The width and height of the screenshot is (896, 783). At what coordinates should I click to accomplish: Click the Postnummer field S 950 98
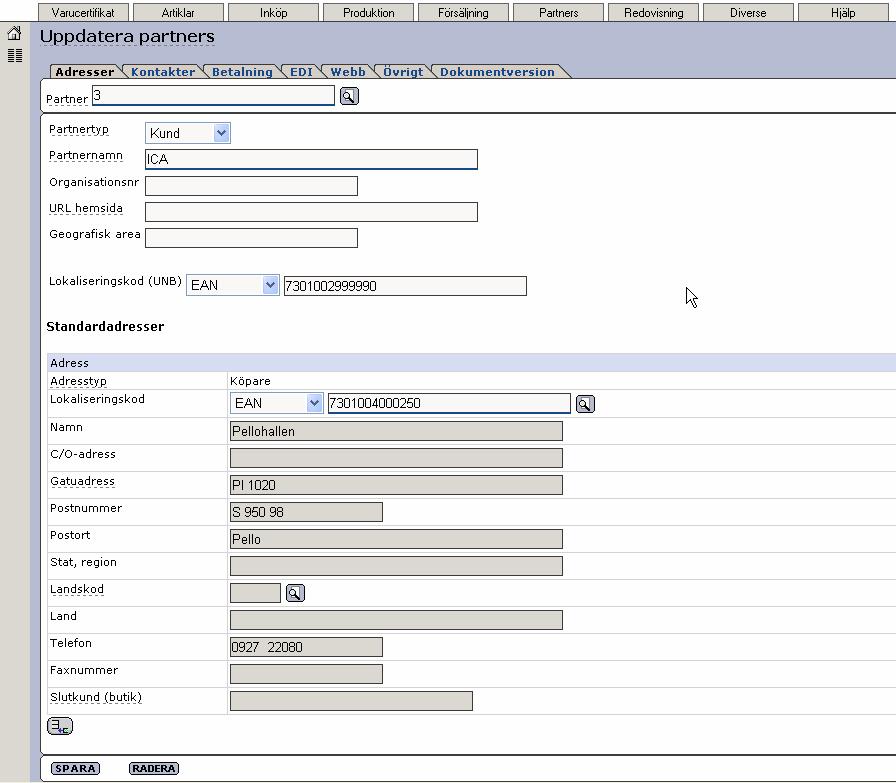click(x=306, y=512)
